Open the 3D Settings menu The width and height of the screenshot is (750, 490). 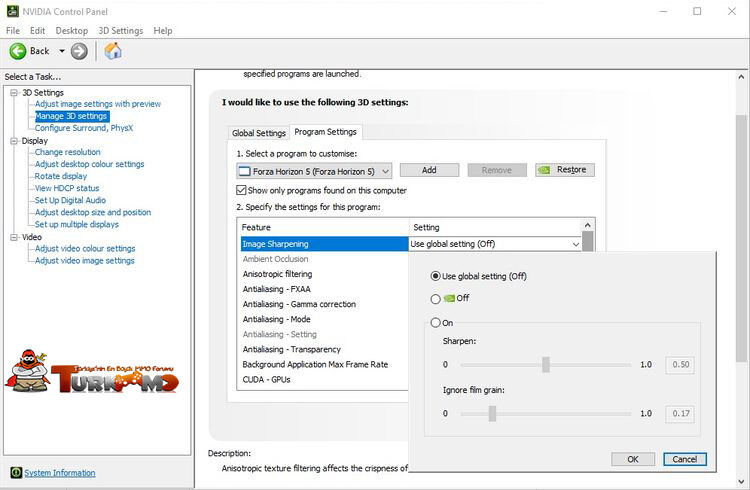pyautogui.click(x=121, y=31)
